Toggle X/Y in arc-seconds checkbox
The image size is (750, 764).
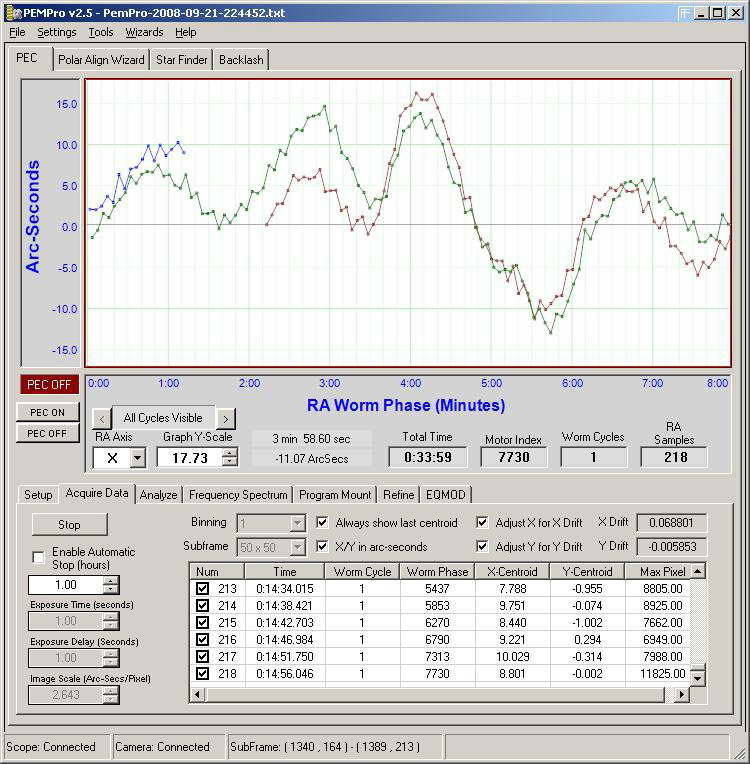pyautogui.click(x=322, y=546)
